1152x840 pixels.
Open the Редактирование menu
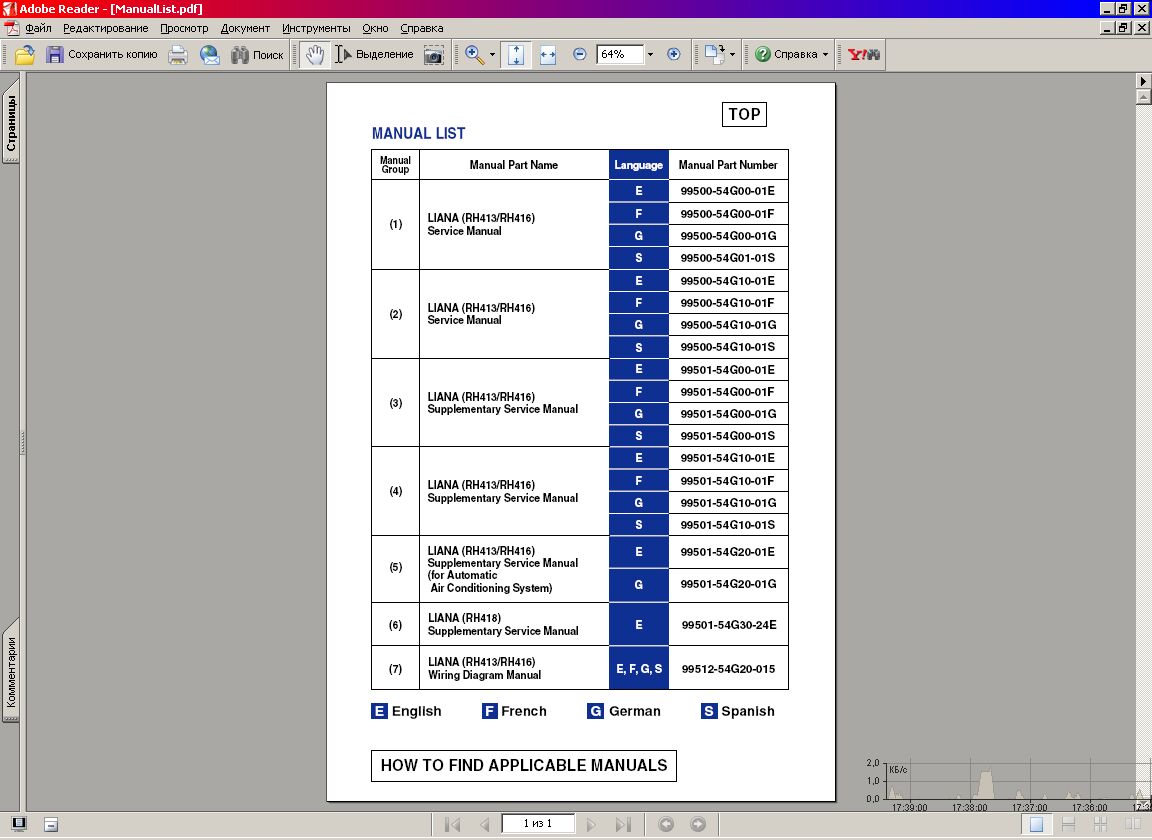click(x=106, y=28)
